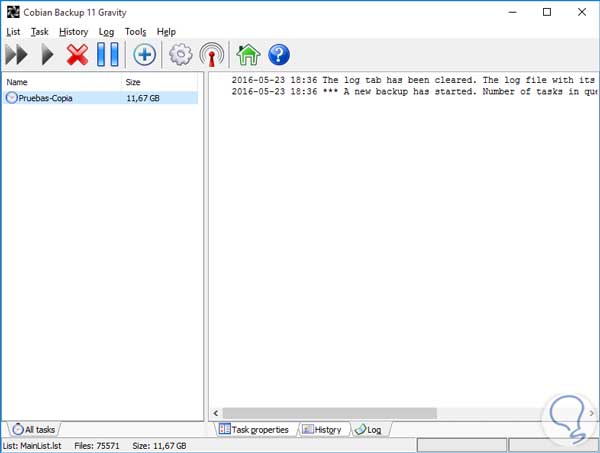Click the Cobian Backup title bar app icon
Viewport: 600px width, 453px height.
coord(13,12)
